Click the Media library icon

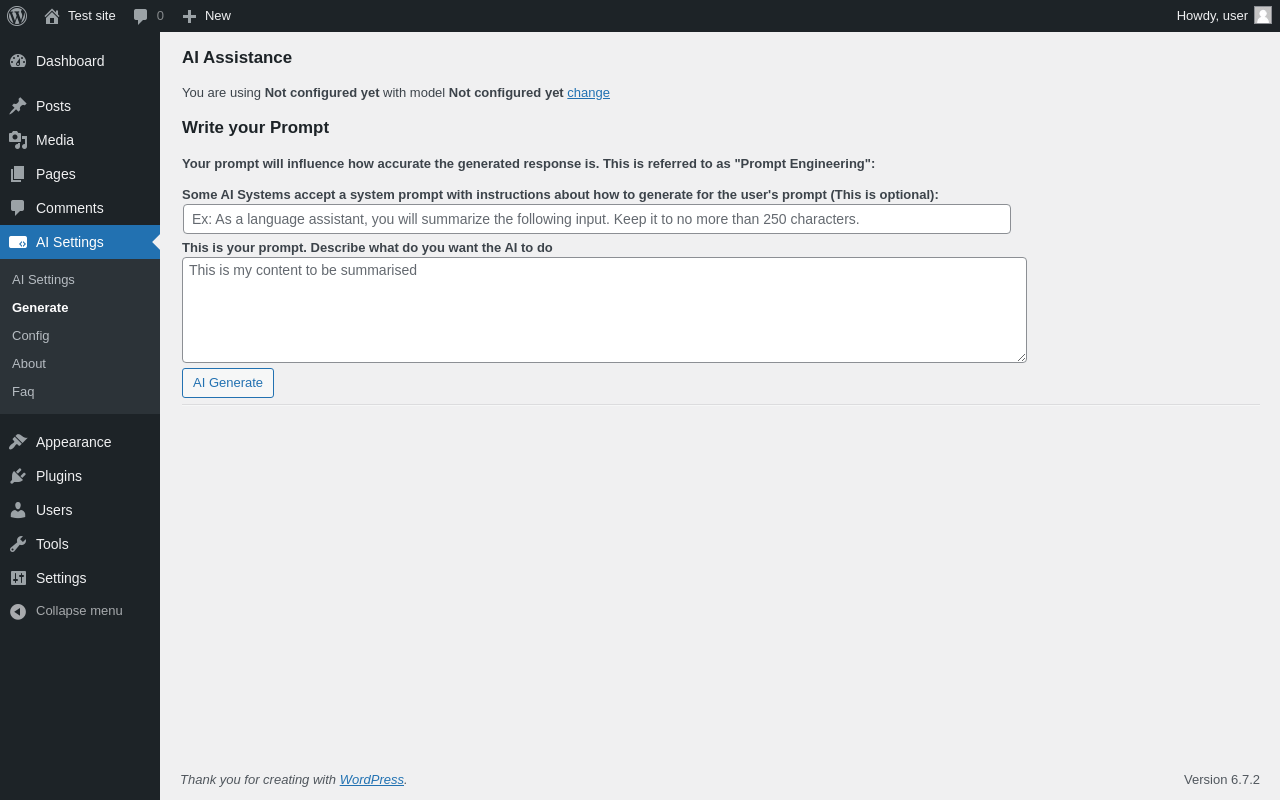click(x=18, y=140)
